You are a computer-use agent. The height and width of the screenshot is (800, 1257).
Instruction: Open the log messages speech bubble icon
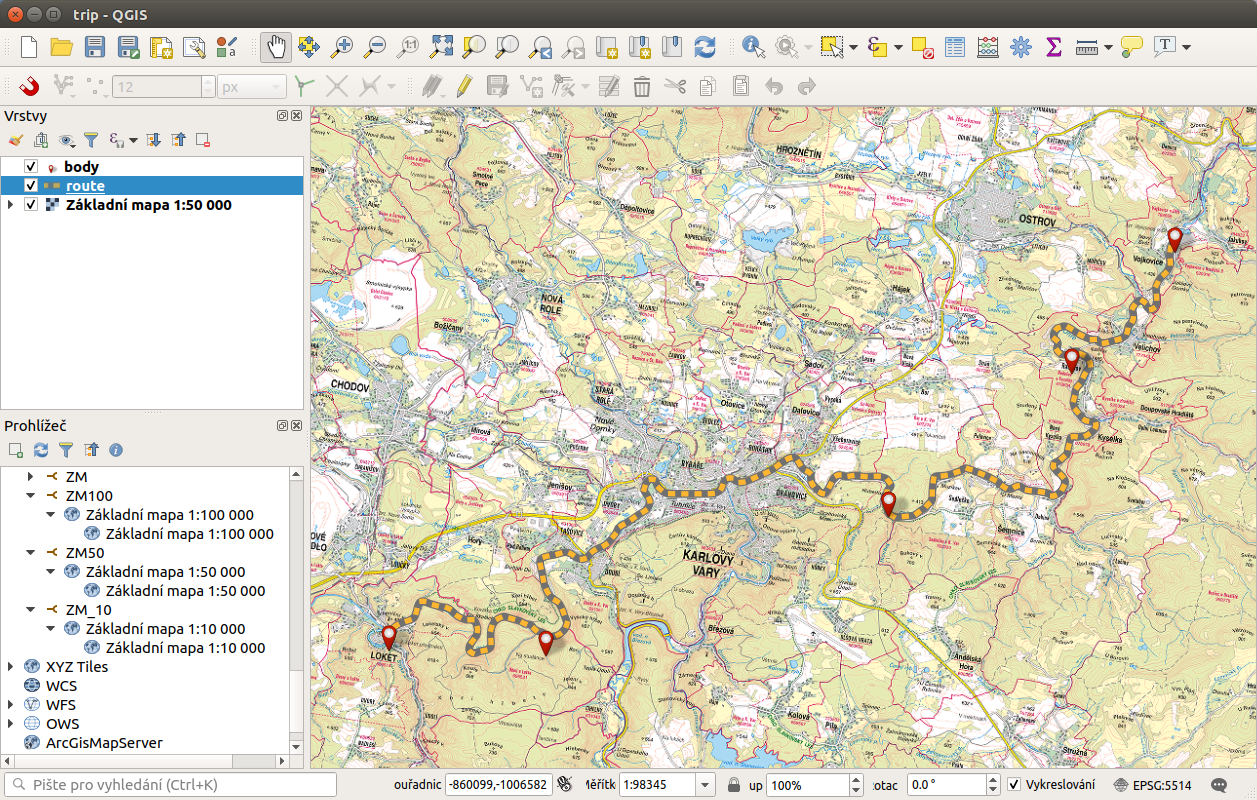tap(1220, 785)
